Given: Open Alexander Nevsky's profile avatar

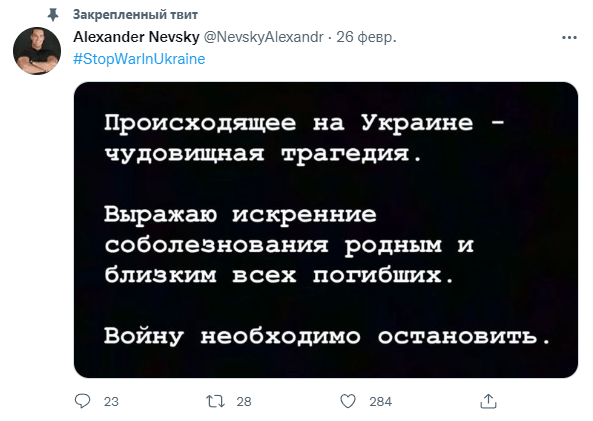Looking at the screenshot, I should (37, 51).
